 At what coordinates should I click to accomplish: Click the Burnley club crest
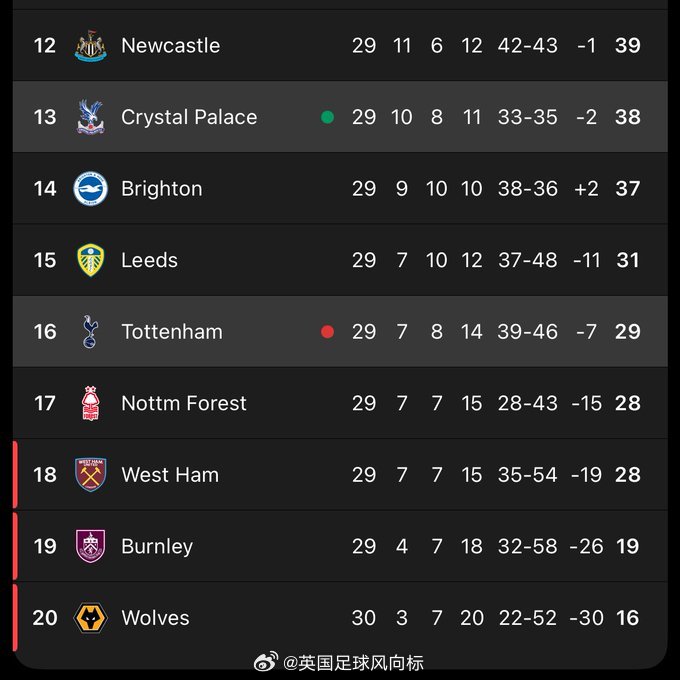coord(91,547)
